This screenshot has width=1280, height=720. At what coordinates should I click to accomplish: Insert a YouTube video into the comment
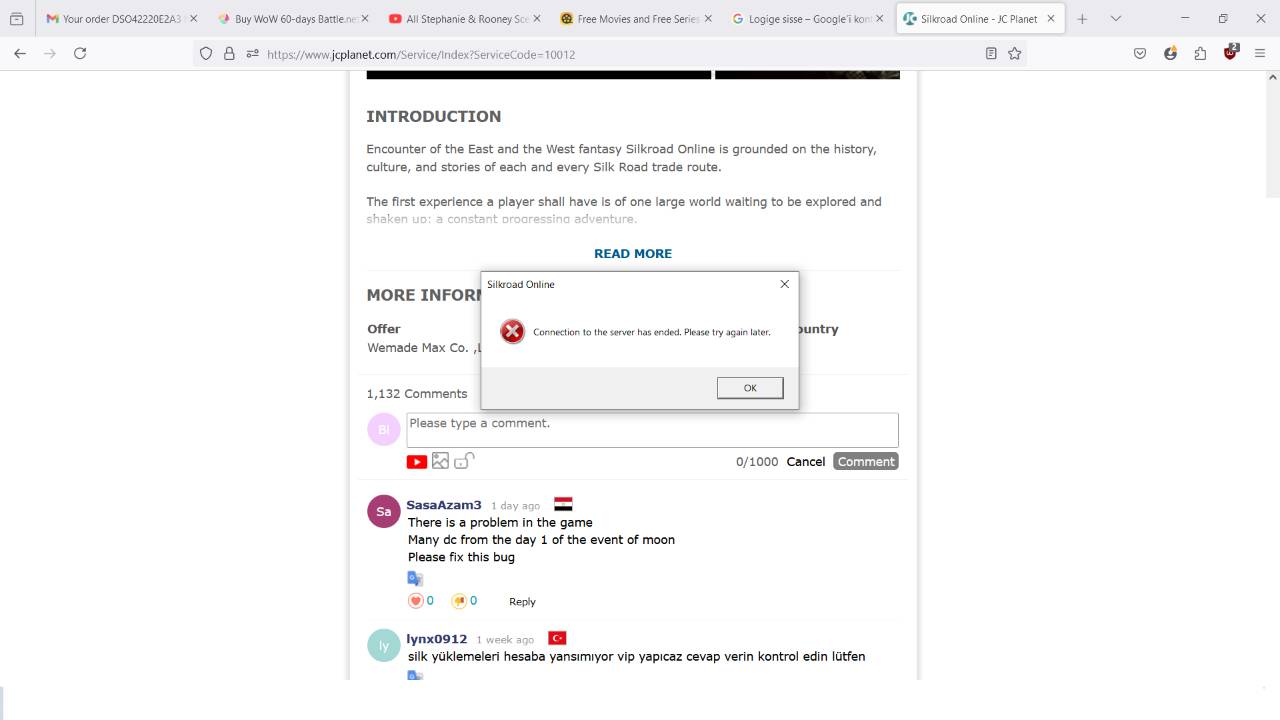click(417, 461)
